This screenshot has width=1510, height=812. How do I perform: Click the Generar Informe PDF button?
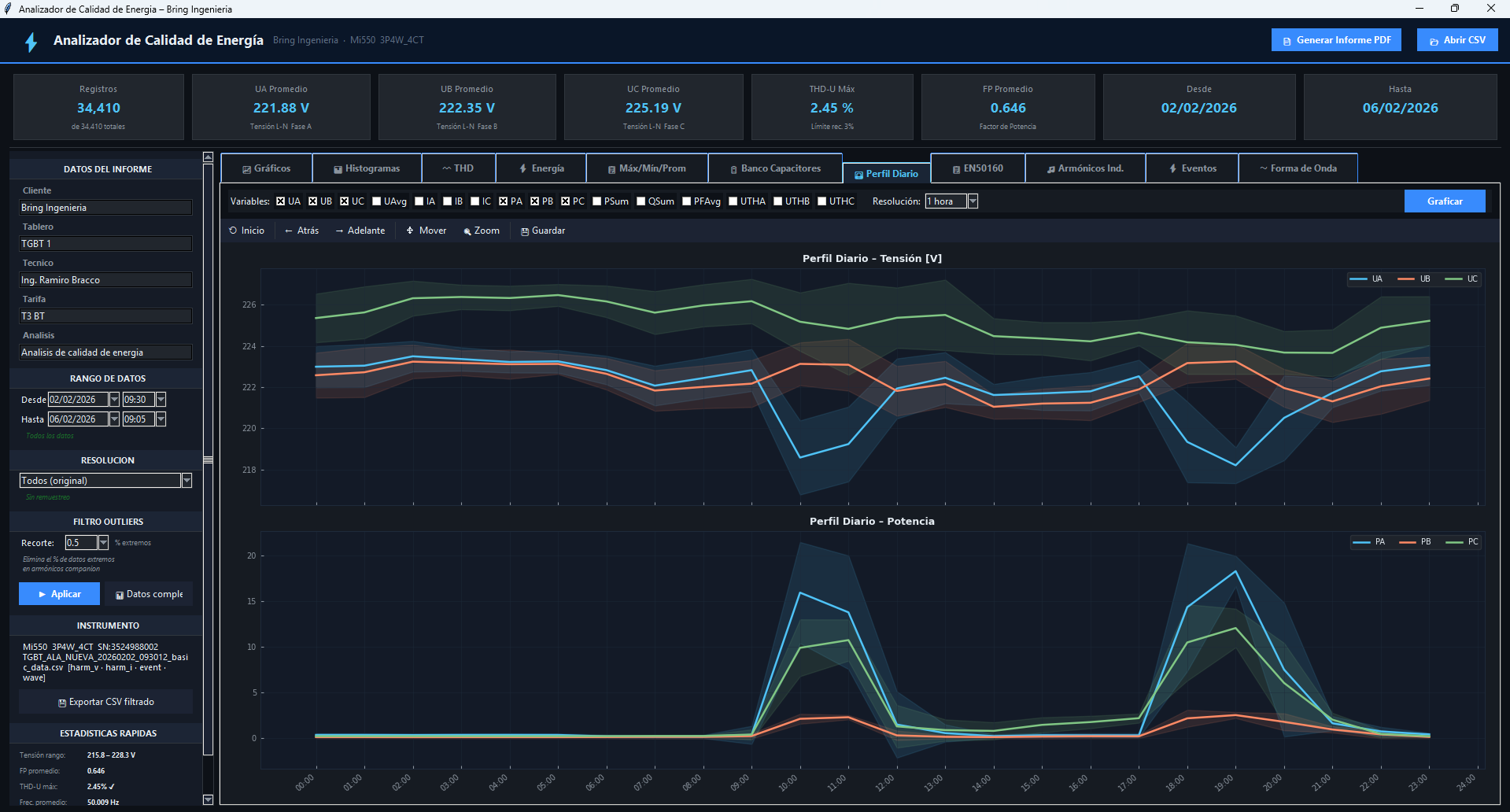[1335, 40]
